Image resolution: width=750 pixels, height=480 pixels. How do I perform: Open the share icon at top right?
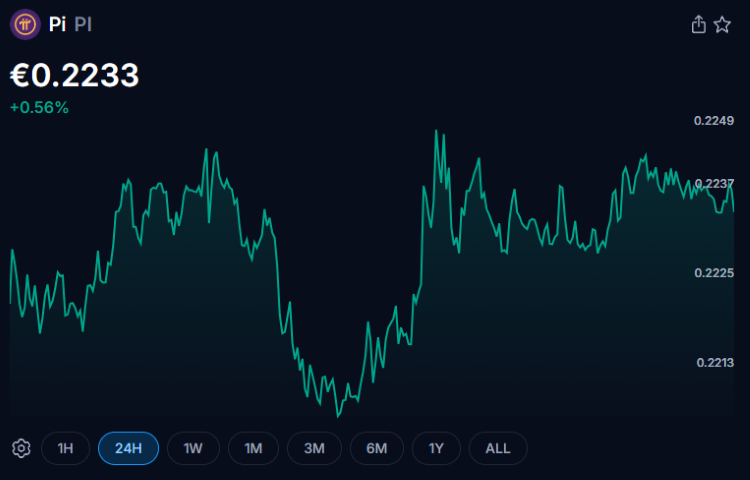tap(698, 24)
